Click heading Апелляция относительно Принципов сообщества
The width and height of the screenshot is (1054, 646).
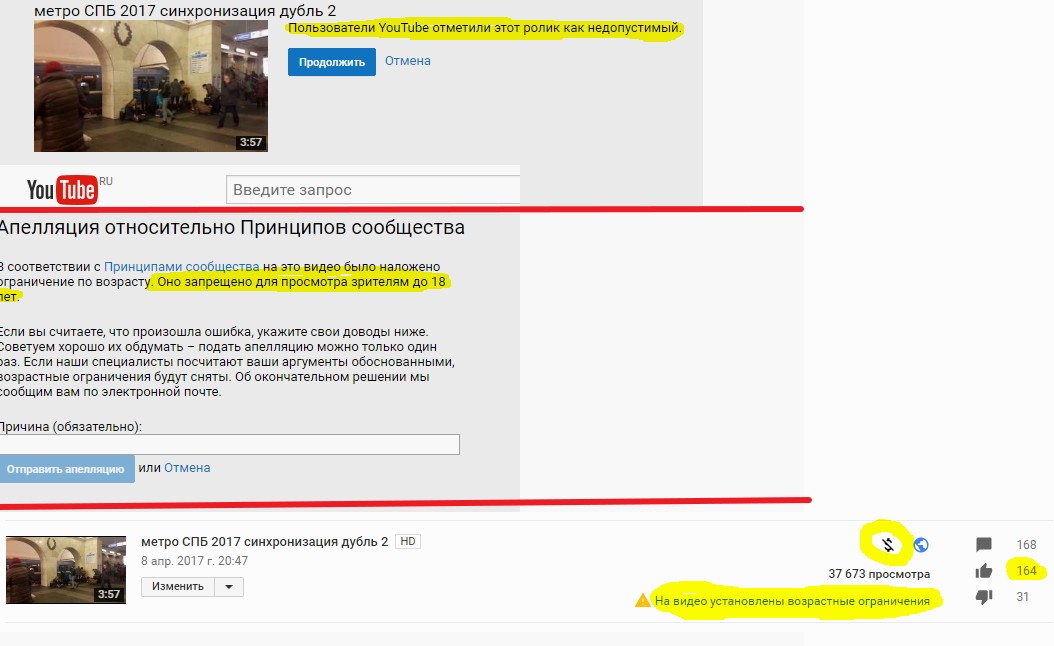[x=232, y=227]
